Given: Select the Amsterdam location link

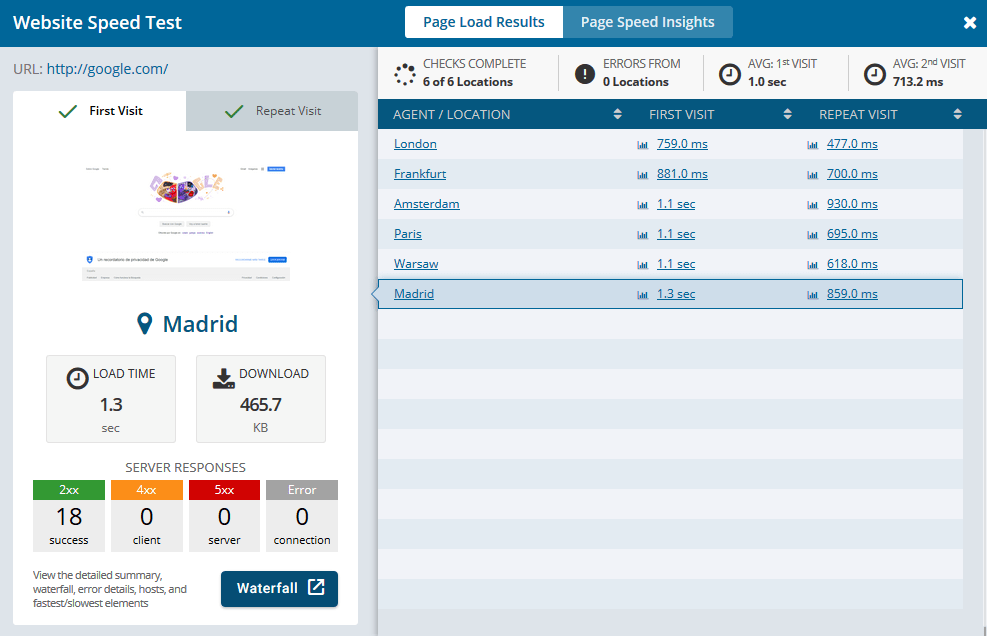Looking at the screenshot, I should [426, 204].
